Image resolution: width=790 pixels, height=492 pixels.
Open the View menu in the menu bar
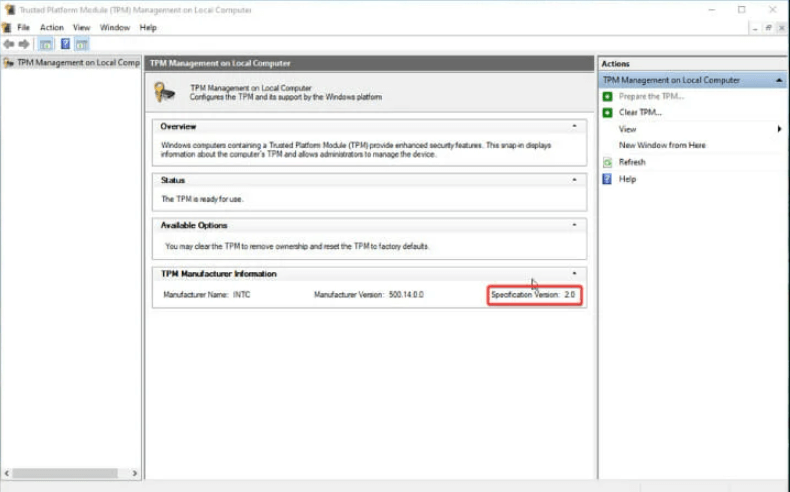tap(81, 28)
